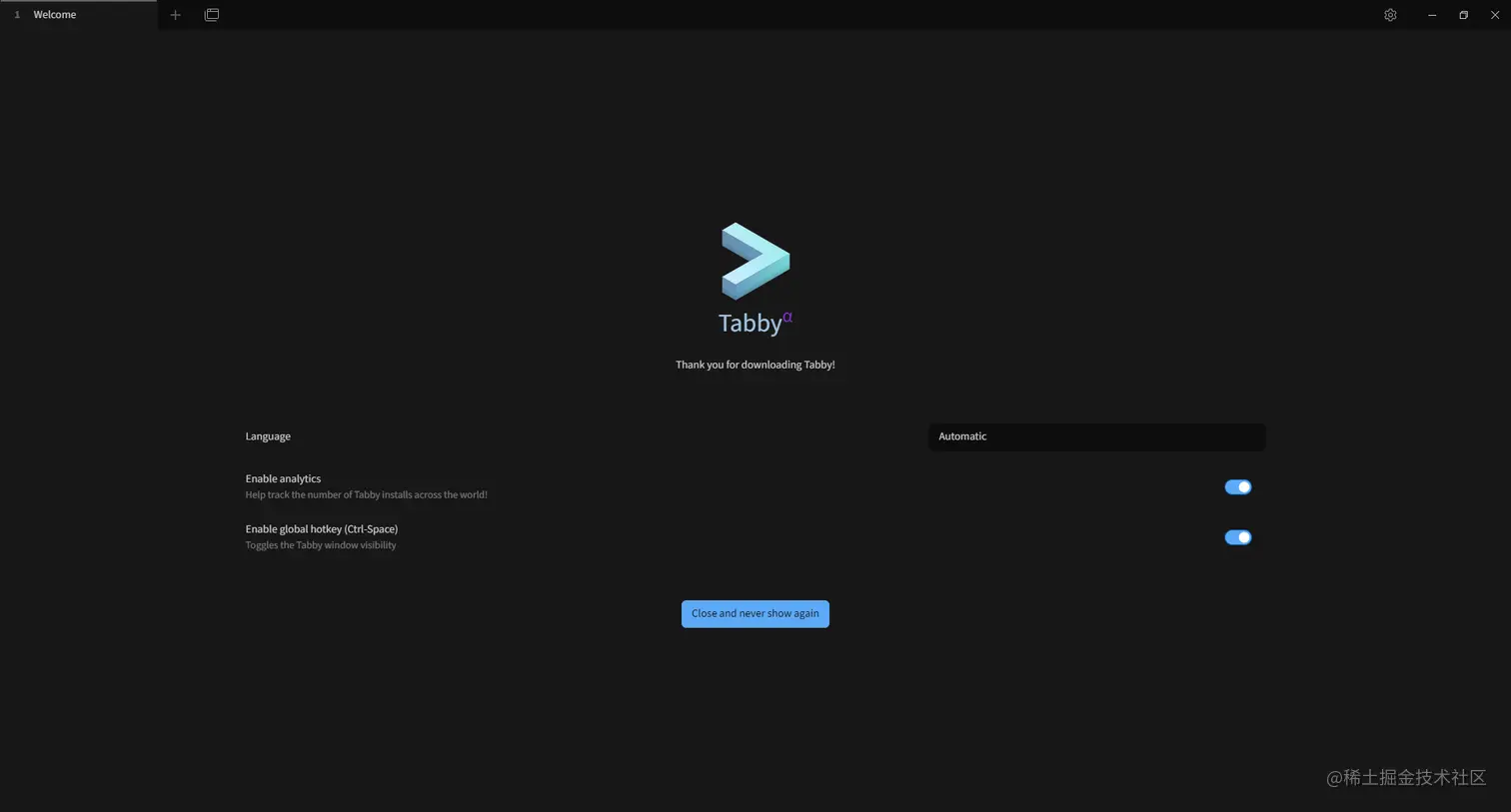This screenshot has width=1511, height=812.
Task: Disable the Enable analytics toggle
Action: 1237,486
